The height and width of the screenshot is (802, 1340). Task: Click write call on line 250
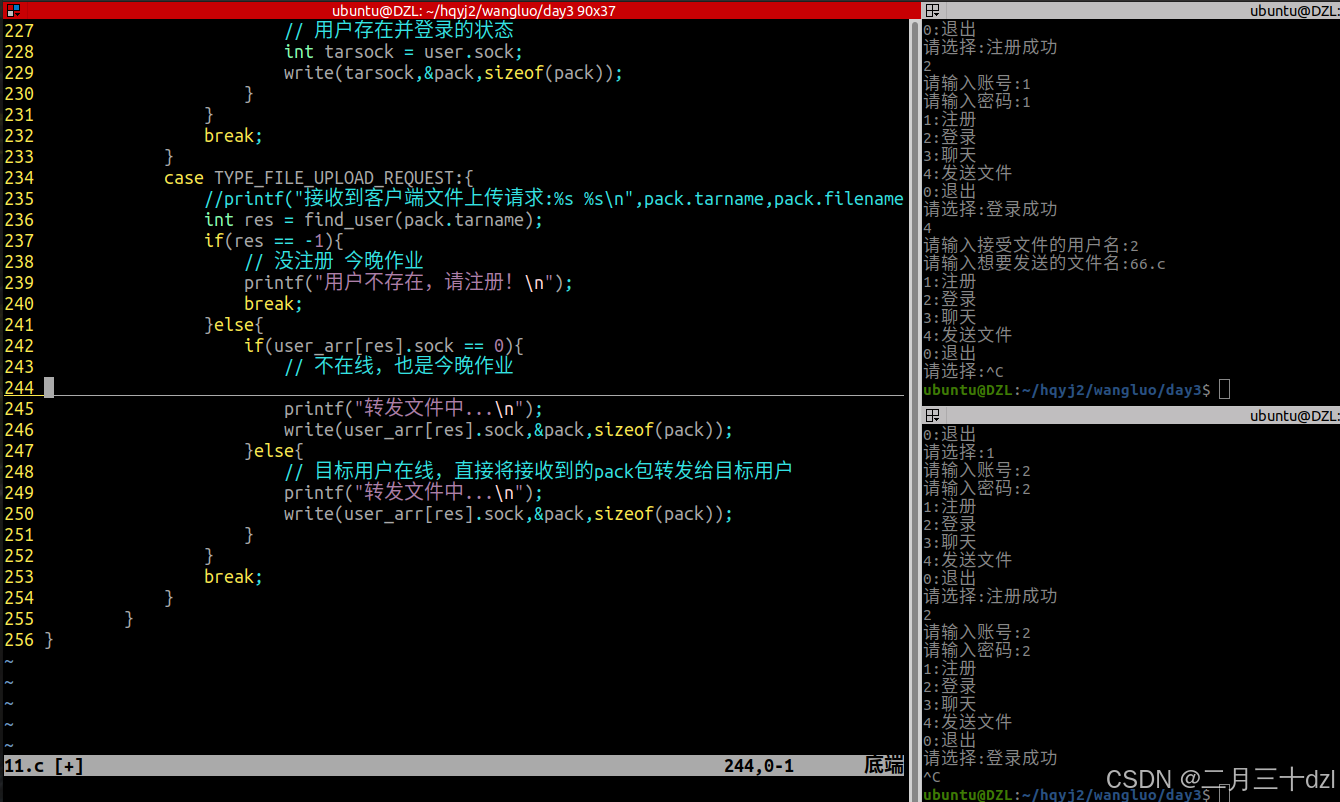(508, 514)
